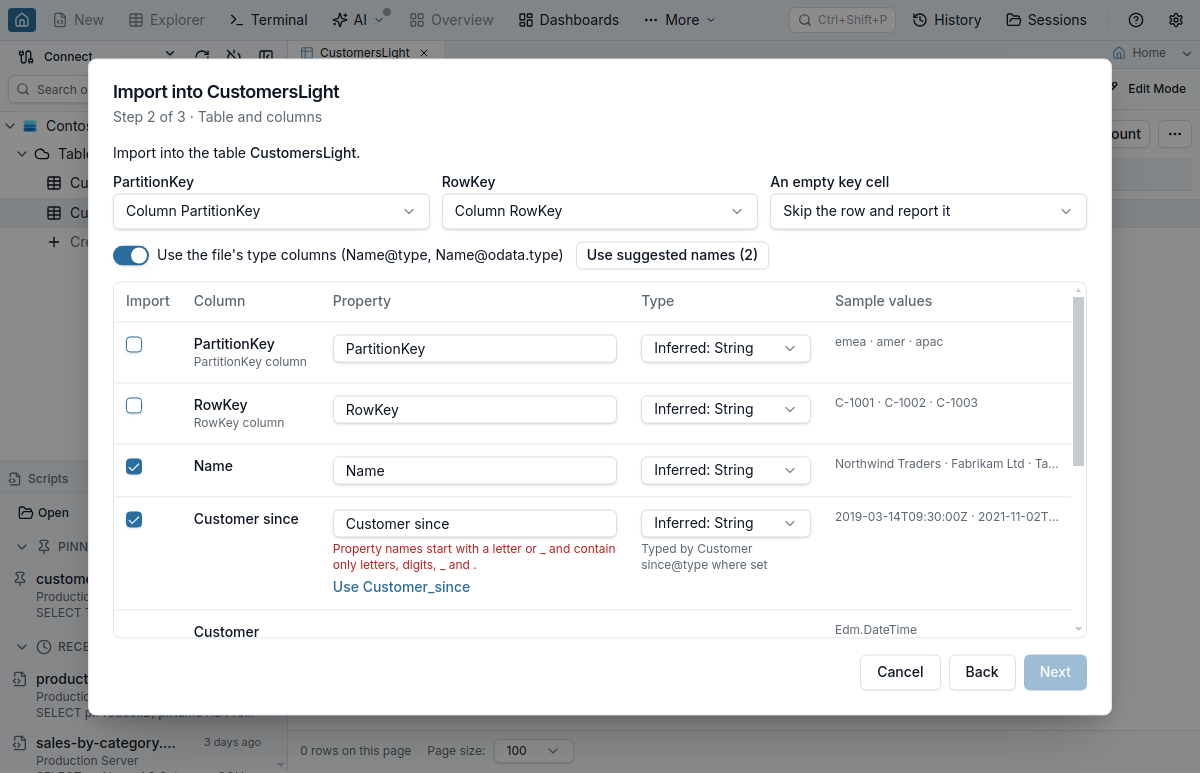Click the Open folder icon under Scripts

click(x=26, y=513)
